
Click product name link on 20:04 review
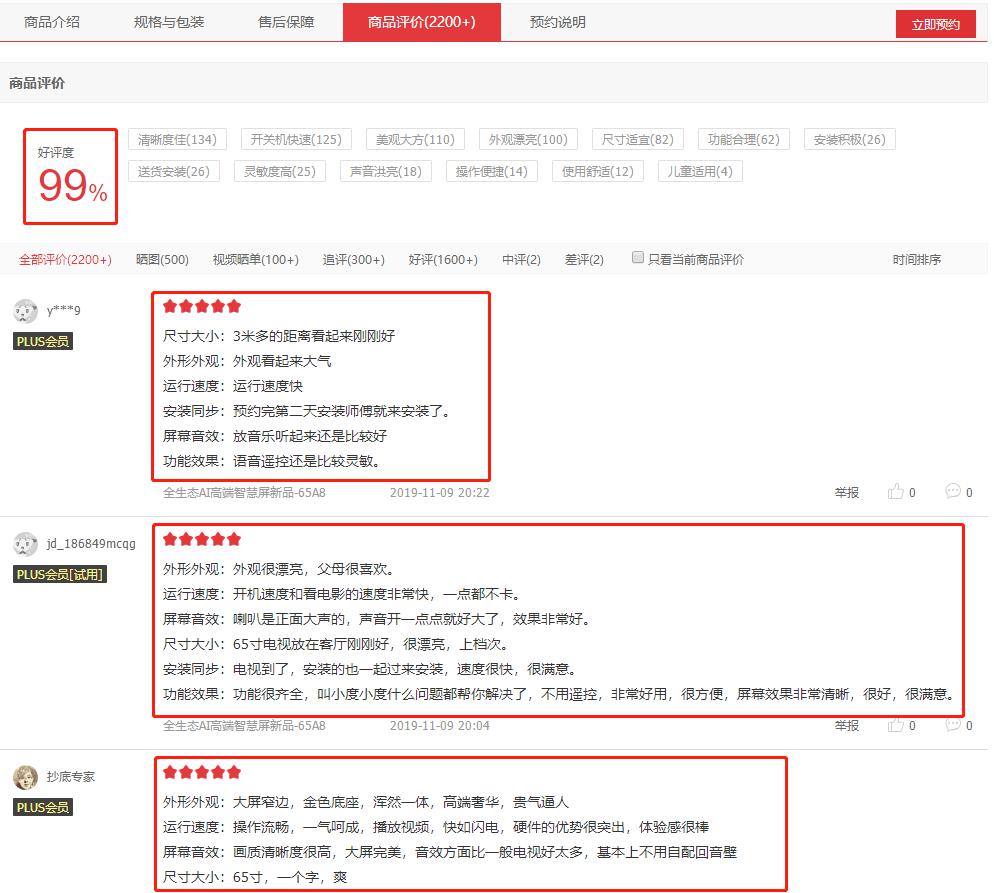(244, 726)
